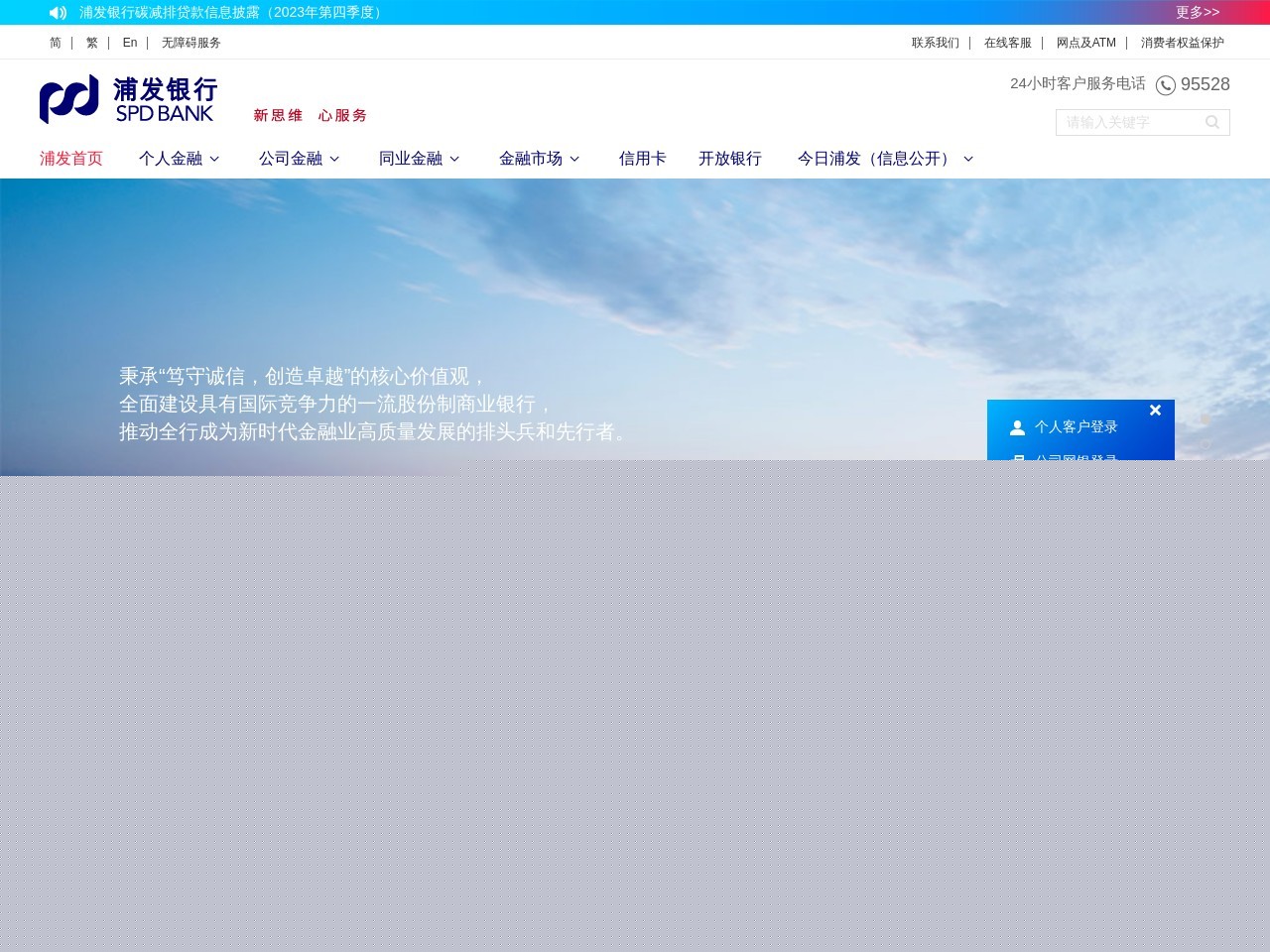Click the announcement speaker icon
The height and width of the screenshot is (952, 1270).
point(58,12)
